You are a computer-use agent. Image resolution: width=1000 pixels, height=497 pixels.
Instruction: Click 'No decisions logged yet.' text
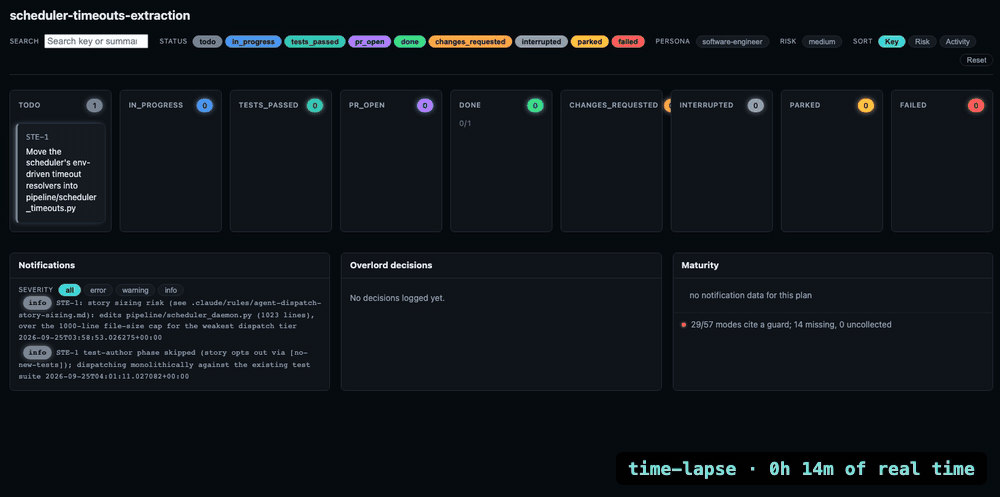397,298
